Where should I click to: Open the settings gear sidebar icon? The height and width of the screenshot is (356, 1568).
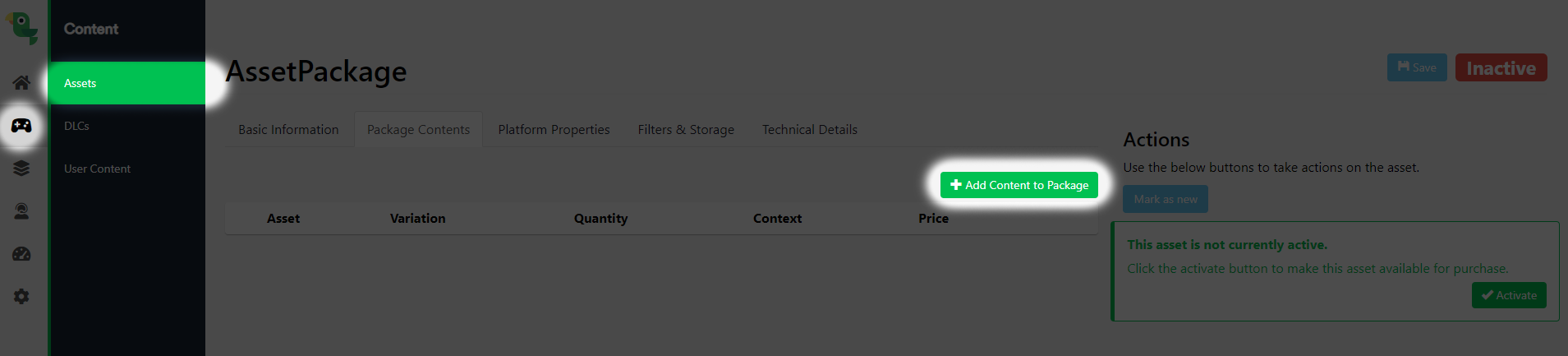pos(21,296)
